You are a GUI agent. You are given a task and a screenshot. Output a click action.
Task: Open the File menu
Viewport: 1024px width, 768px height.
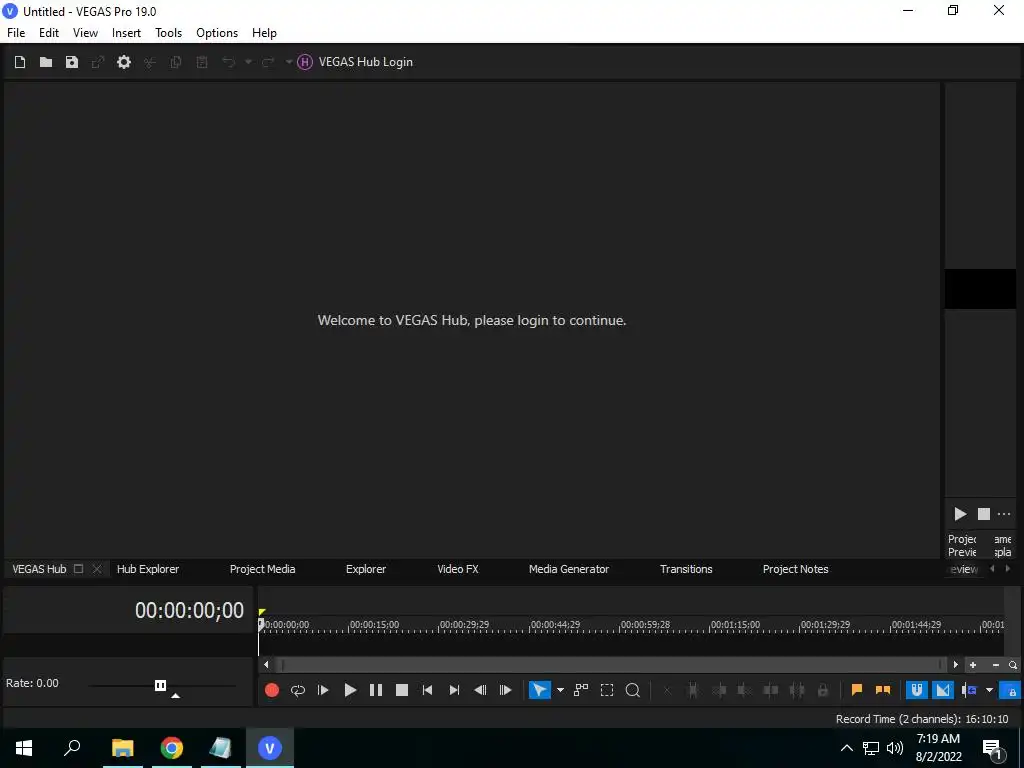coord(16,33)
